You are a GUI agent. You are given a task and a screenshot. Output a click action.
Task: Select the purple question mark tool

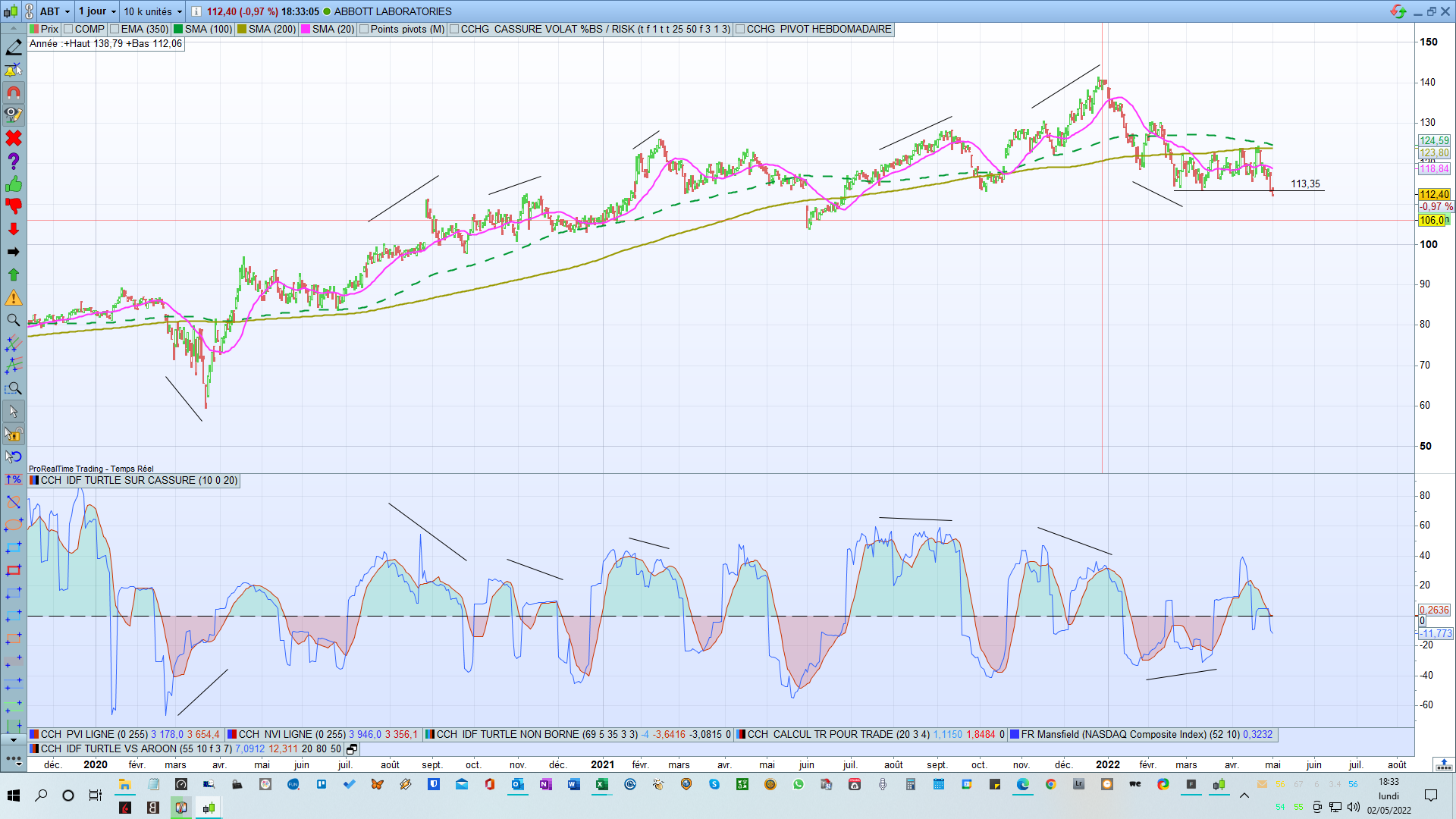point(14,162)
